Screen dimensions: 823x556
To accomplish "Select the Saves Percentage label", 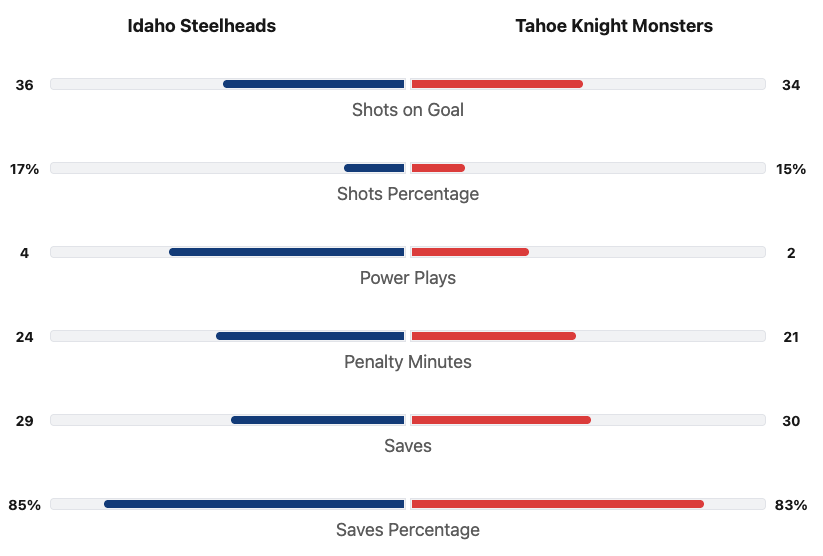I will click(407, 530).
